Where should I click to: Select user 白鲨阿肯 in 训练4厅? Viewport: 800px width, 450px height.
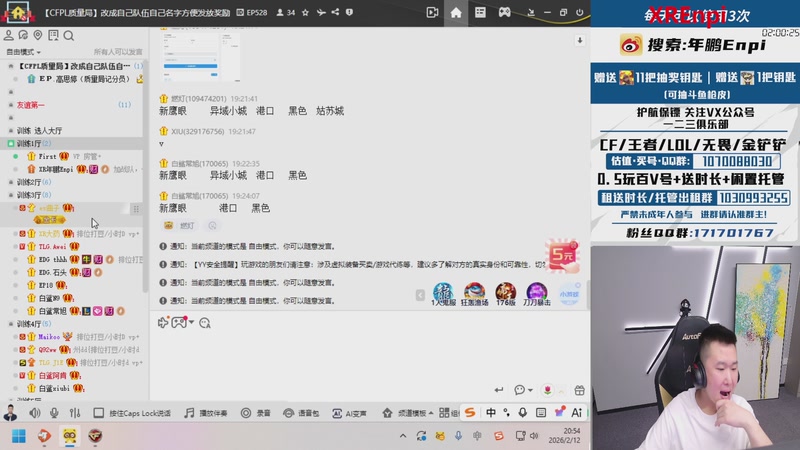click(x=53, y=376)
